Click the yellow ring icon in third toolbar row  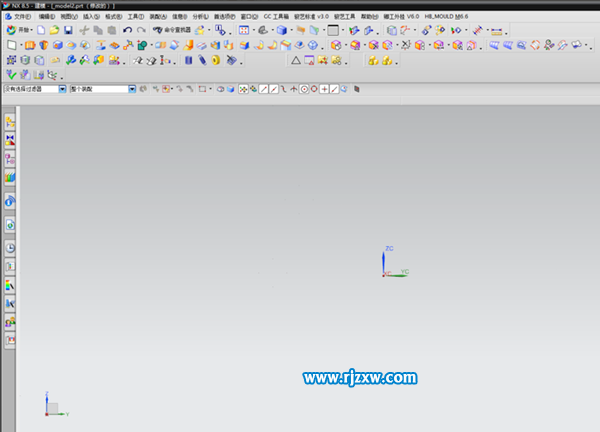pos(216,60)
